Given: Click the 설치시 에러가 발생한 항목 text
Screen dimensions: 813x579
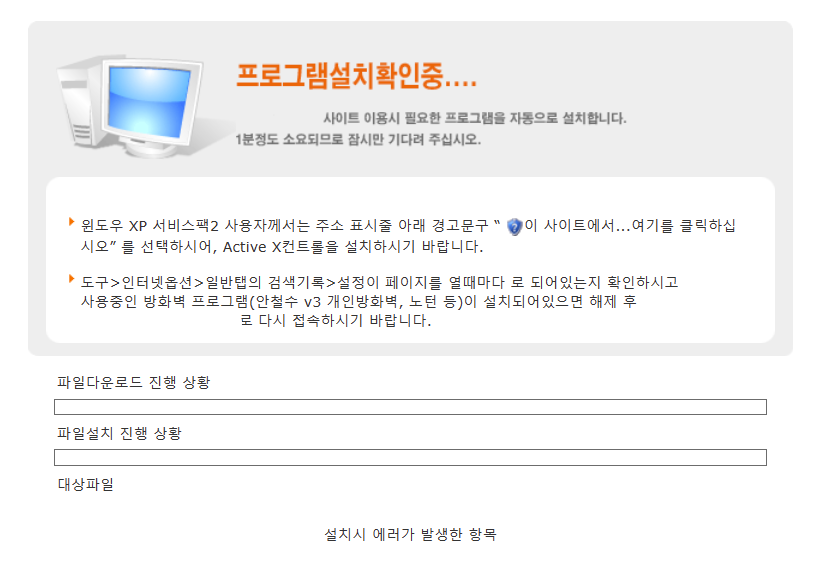Looking at the screenshot, I should [410, 534].
